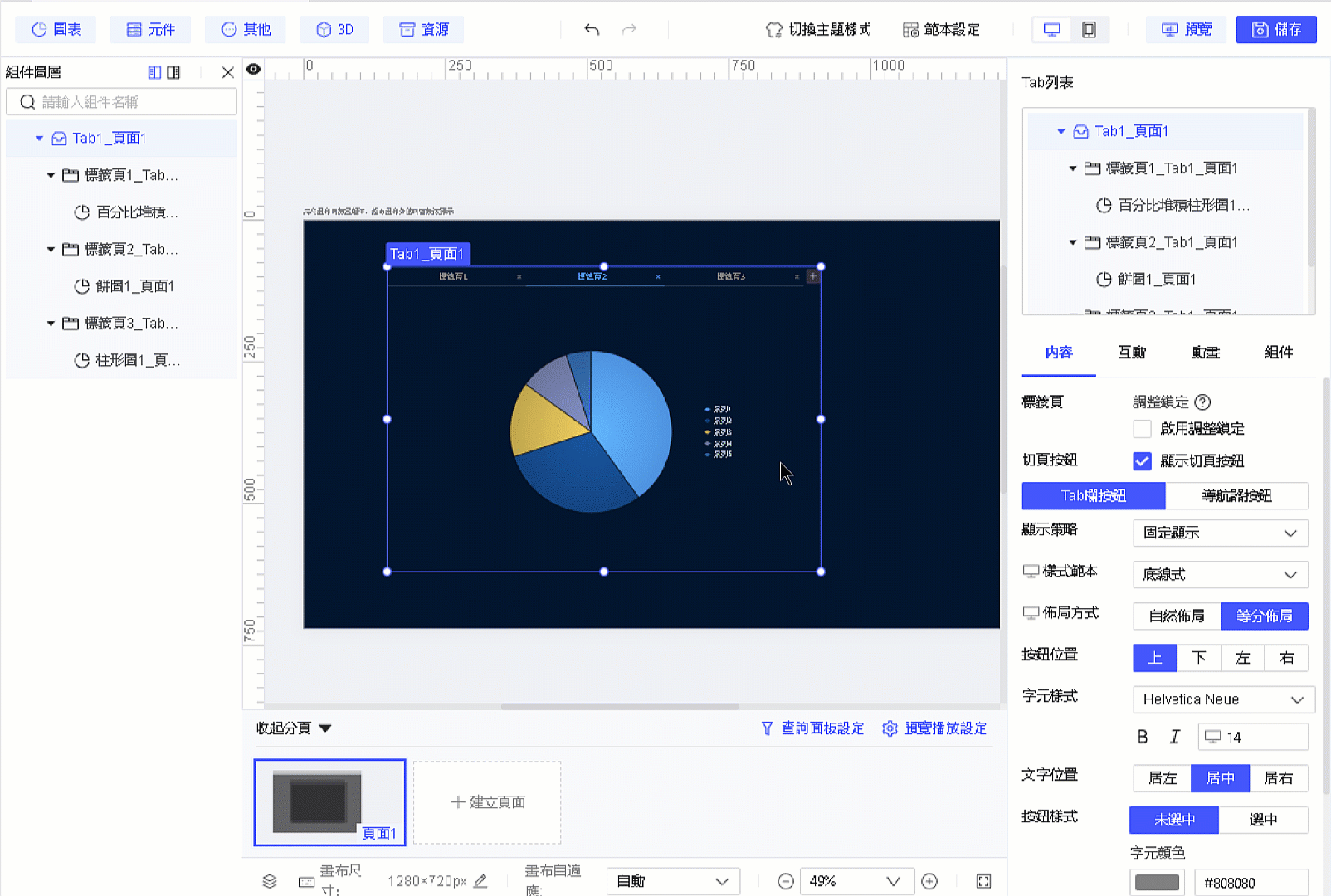The image size is (1331, 896).
Task: Set text position to 居右
Action: tap(1279, 778)
